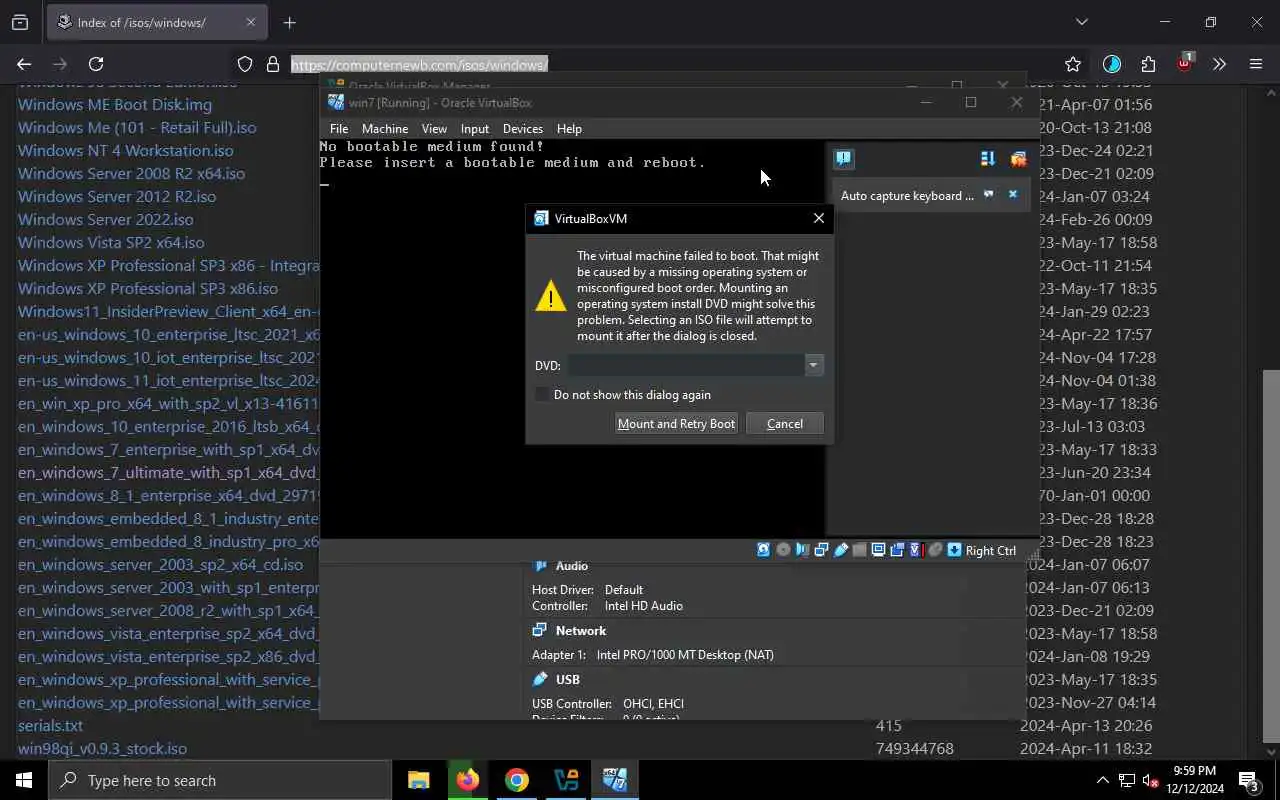
Task: Open the Devices menu in VM window
Action: point(523,128)
